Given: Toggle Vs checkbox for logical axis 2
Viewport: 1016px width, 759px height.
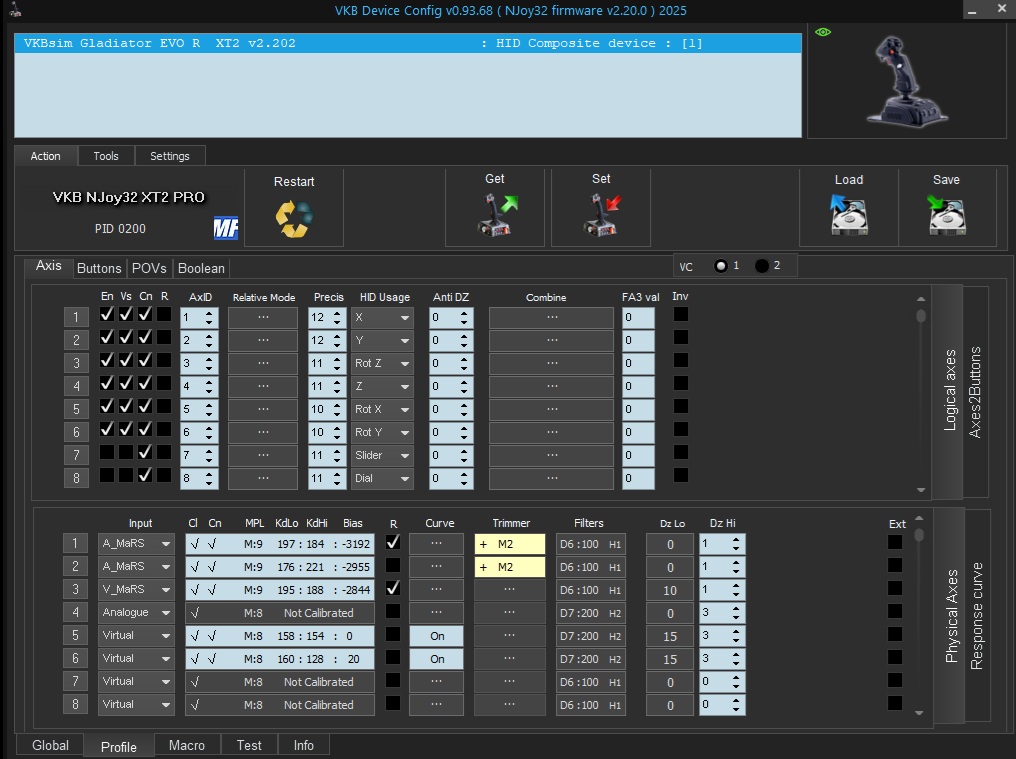Looking at the screenshot, I should coord(126,337).
